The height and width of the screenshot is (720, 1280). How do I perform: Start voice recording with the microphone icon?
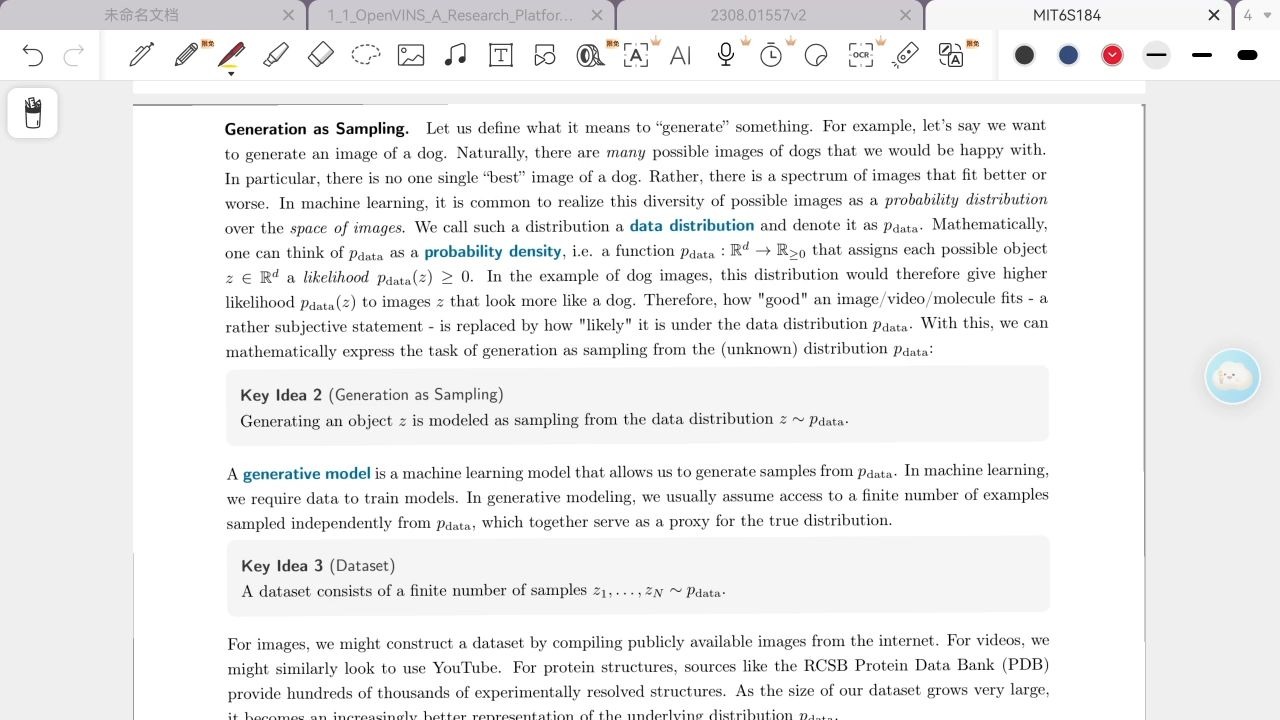(x=726, y=55)
